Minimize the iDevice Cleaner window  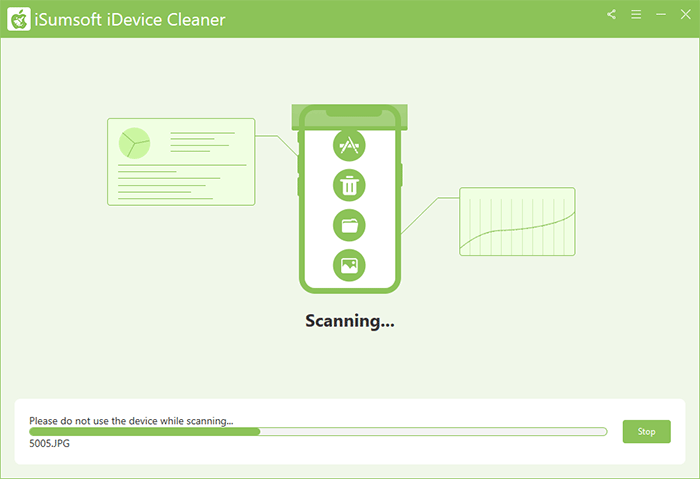click(x=661, y=14)
